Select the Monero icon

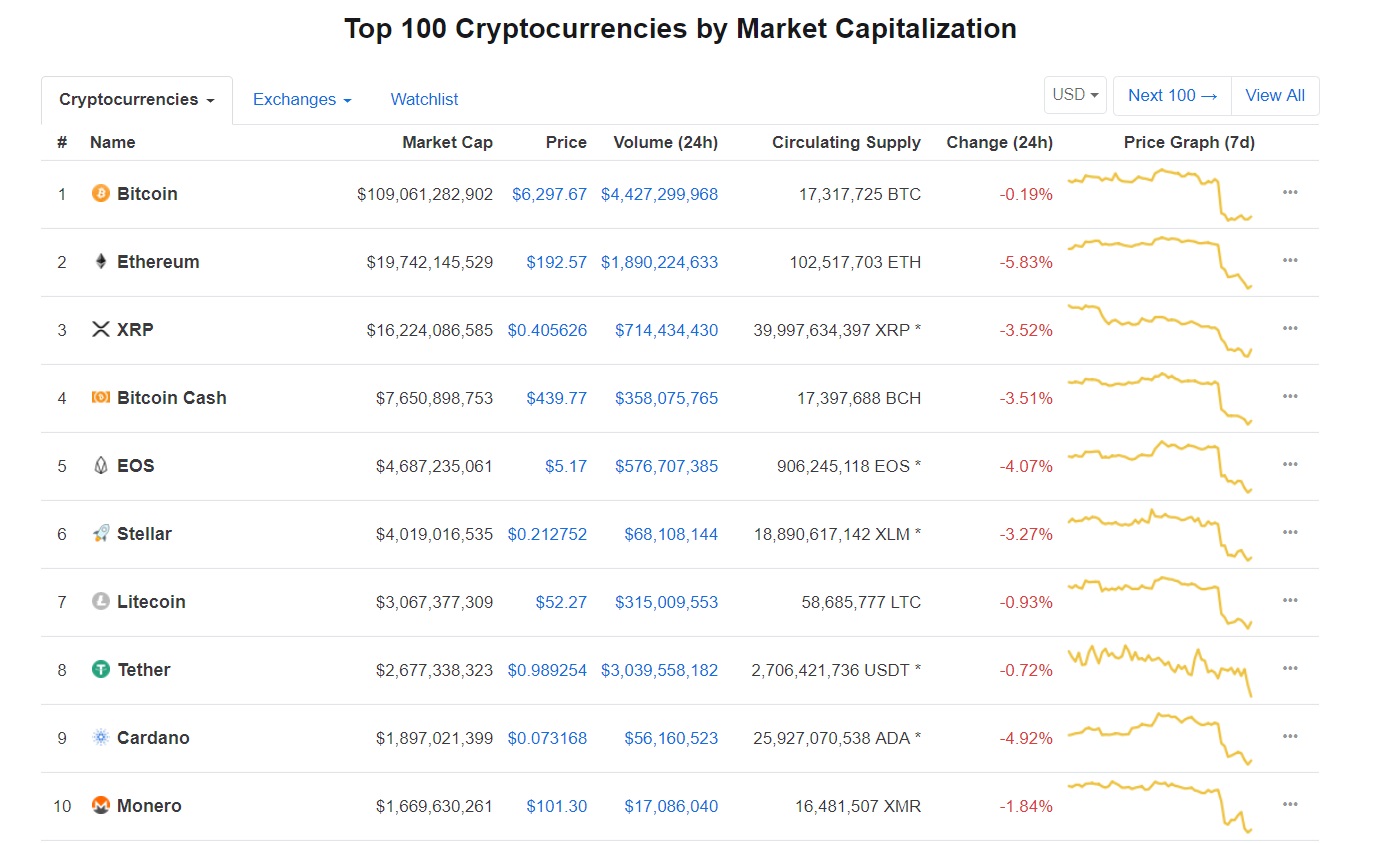(x=99, y=805)
